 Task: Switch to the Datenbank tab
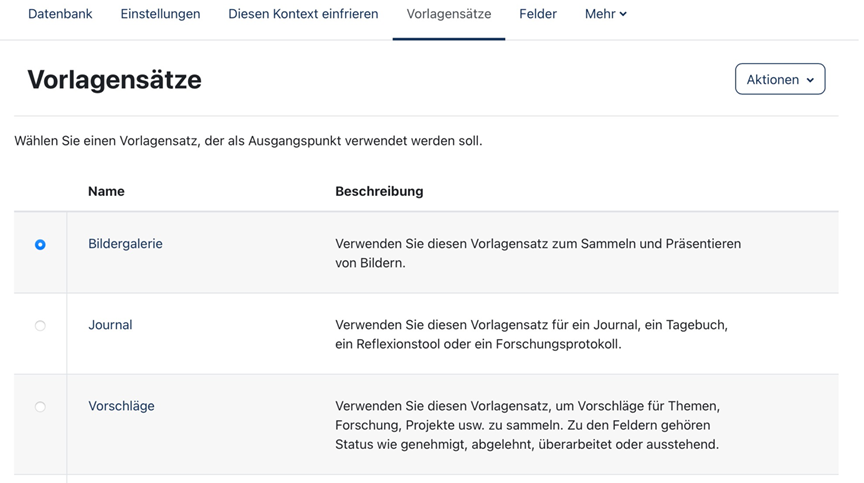click(x=60, y=14)
